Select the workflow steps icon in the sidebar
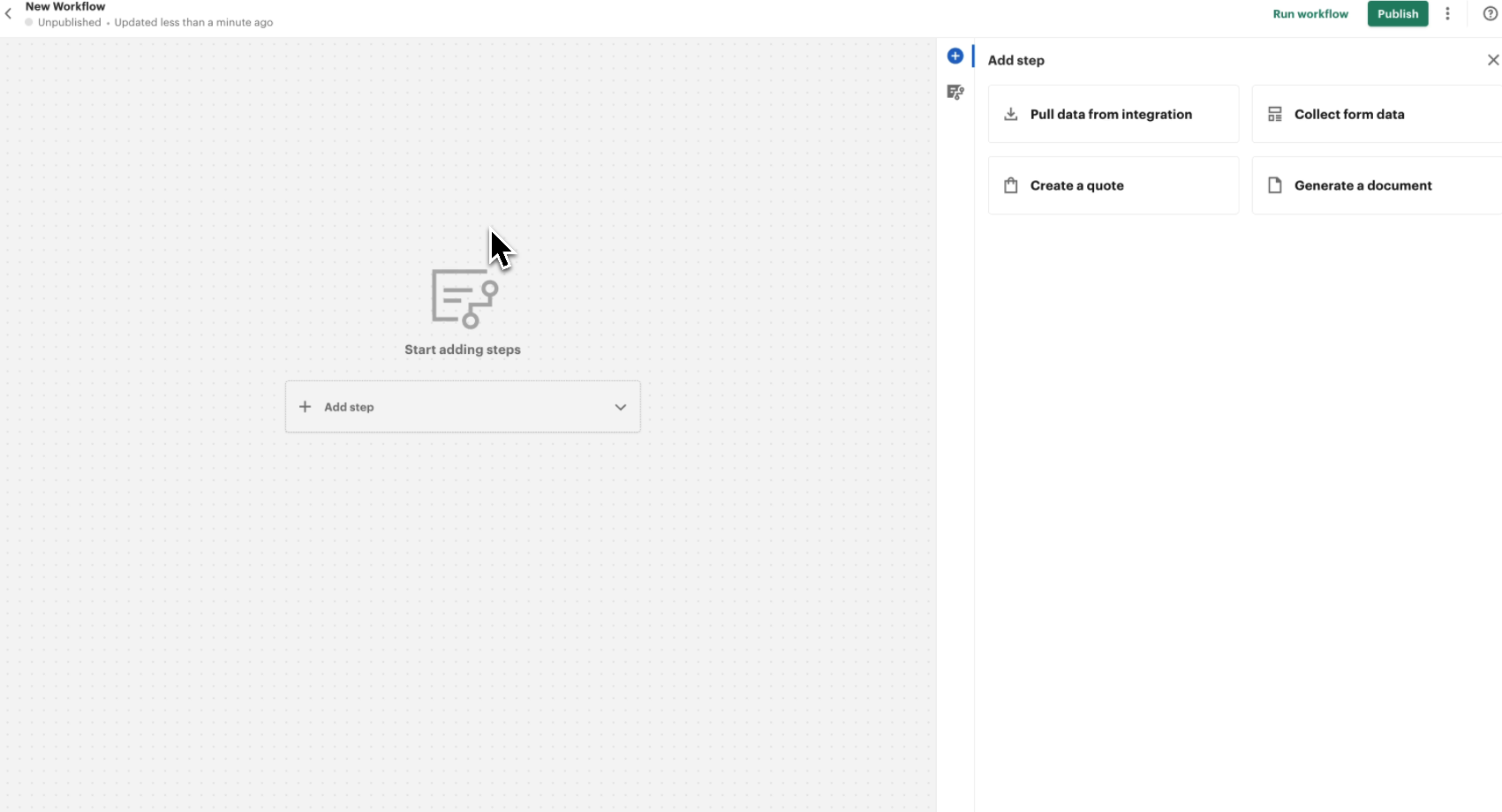The width and height of the screenshot is (1502, 812). tap(955, 92)
